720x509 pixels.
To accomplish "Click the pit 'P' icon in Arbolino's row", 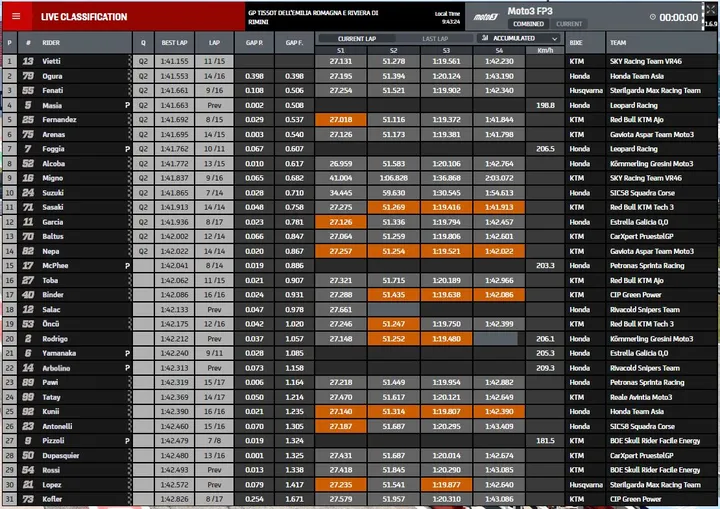I will pos(127,368).
